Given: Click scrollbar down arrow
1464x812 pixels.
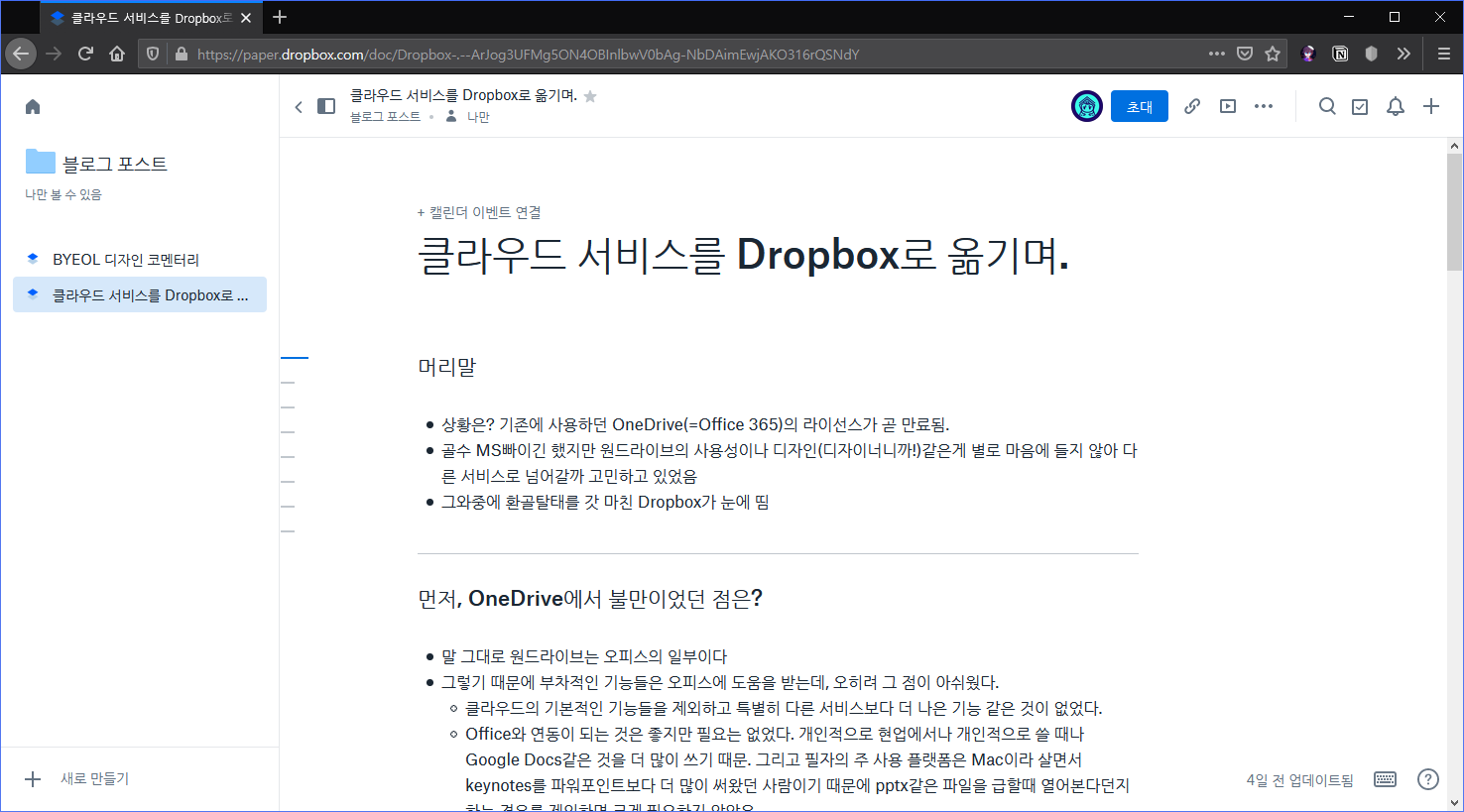Looking at the screenshot, I should pos(1455,803).
